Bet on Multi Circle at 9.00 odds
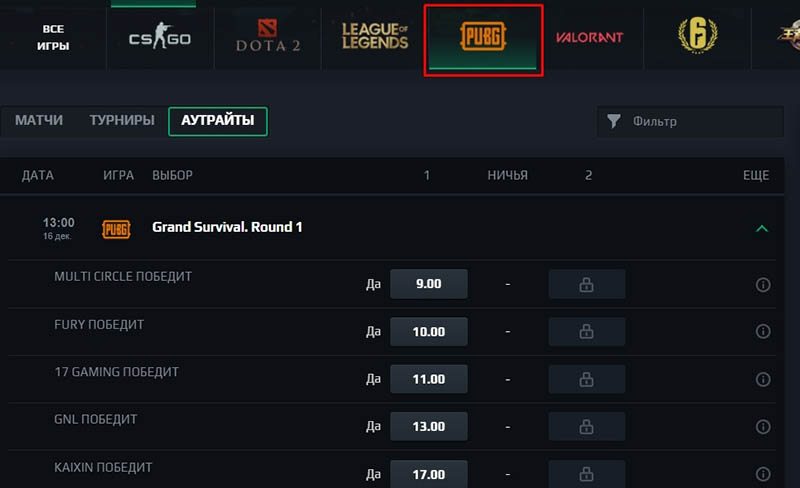This screenshot has width=800, height=488. pyautogui.click(x=429, y=284)
